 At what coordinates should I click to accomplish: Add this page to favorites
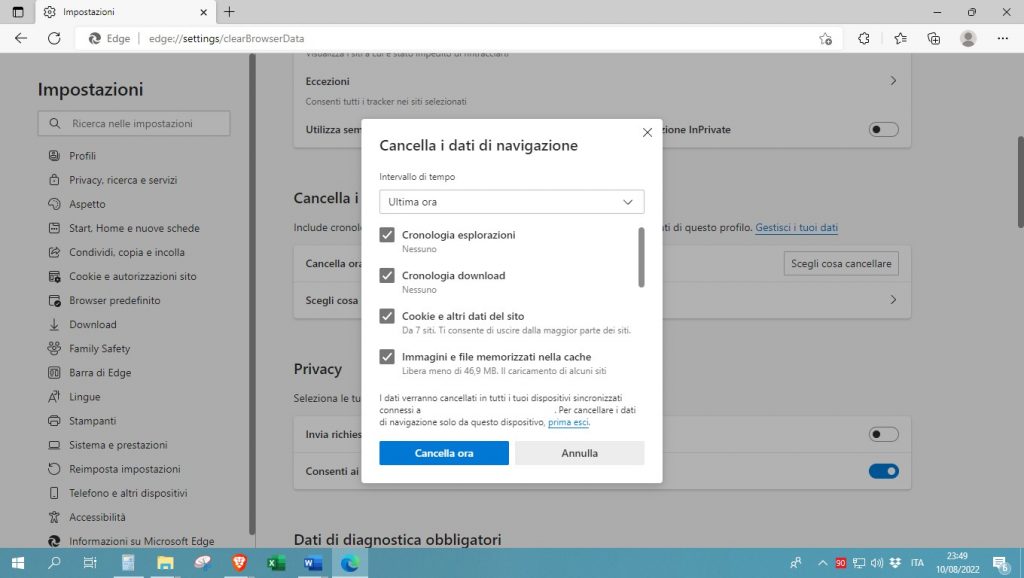point(825,38)
